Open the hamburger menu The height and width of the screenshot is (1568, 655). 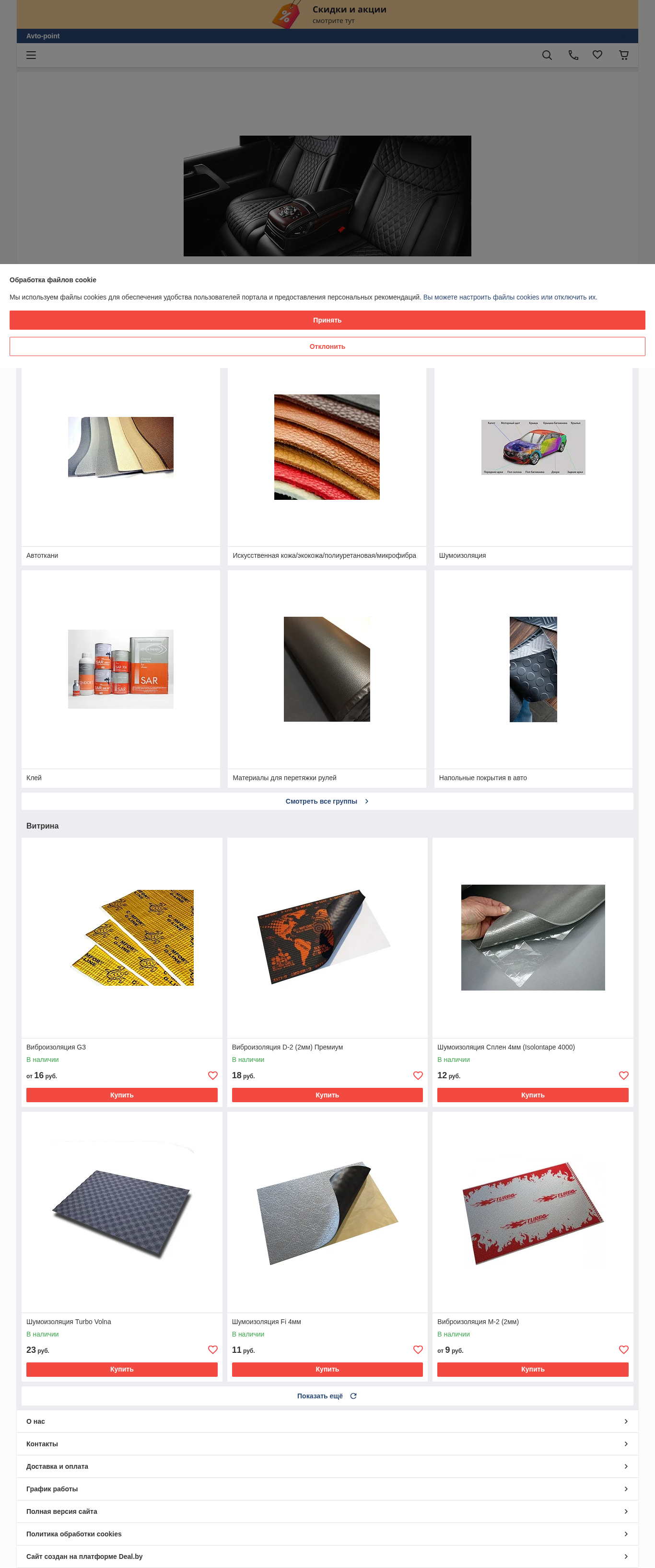(x=31, y=55)
